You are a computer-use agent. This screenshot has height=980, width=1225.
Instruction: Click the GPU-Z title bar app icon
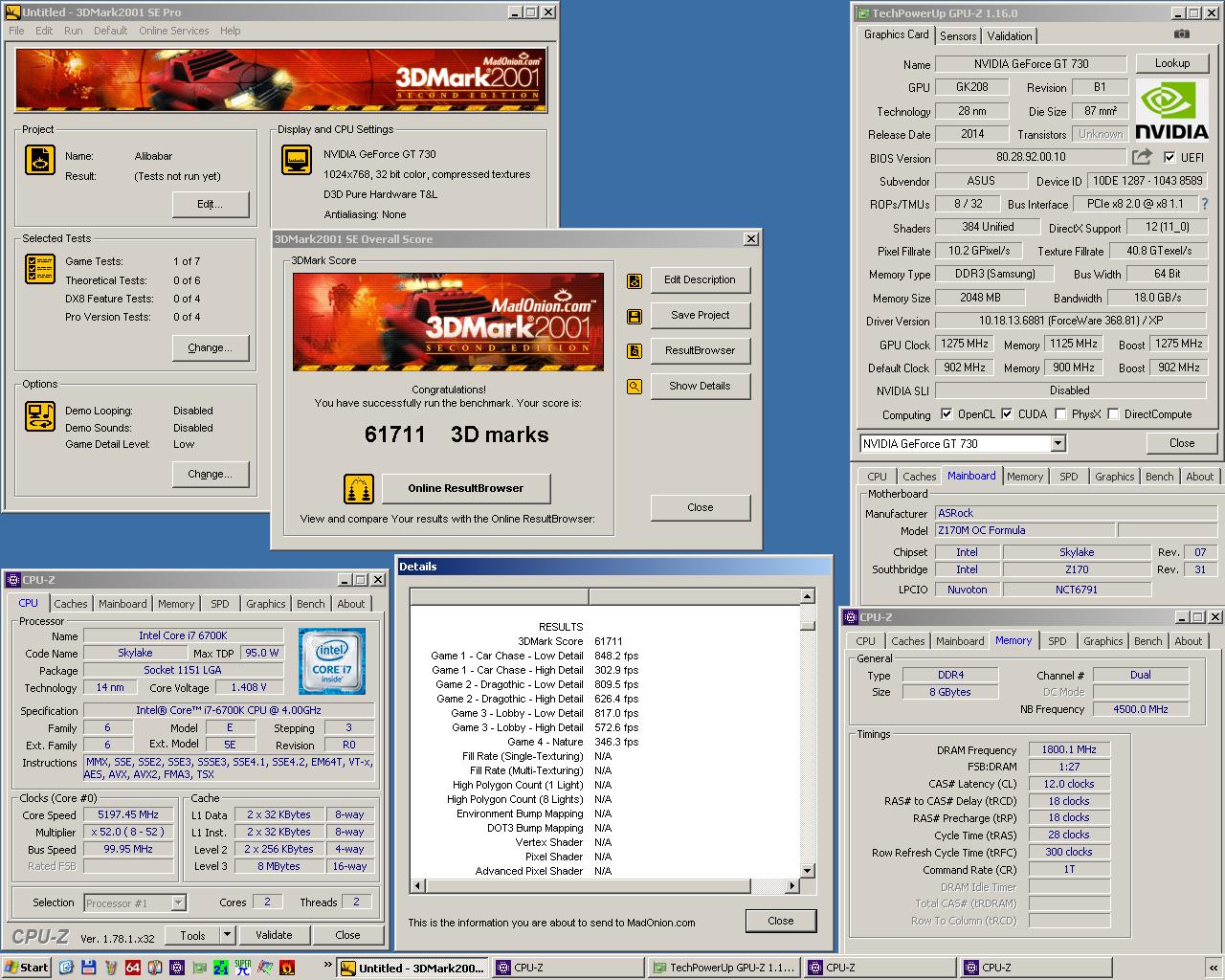[862, 13]
